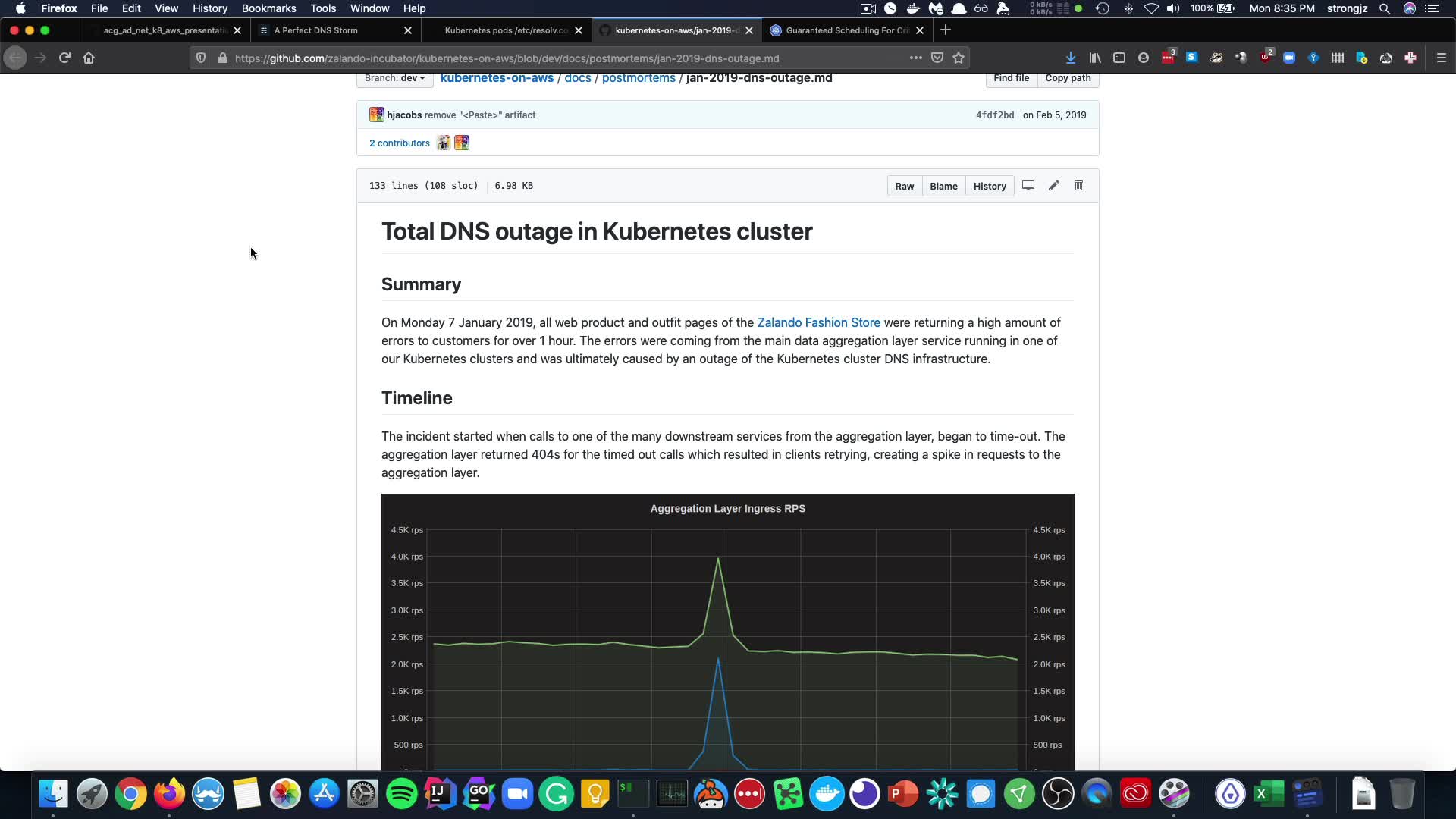Open file in GitHub Desktop icon
The height and width of the screenshot is (819, 1456).
[x=1028, y=186]
